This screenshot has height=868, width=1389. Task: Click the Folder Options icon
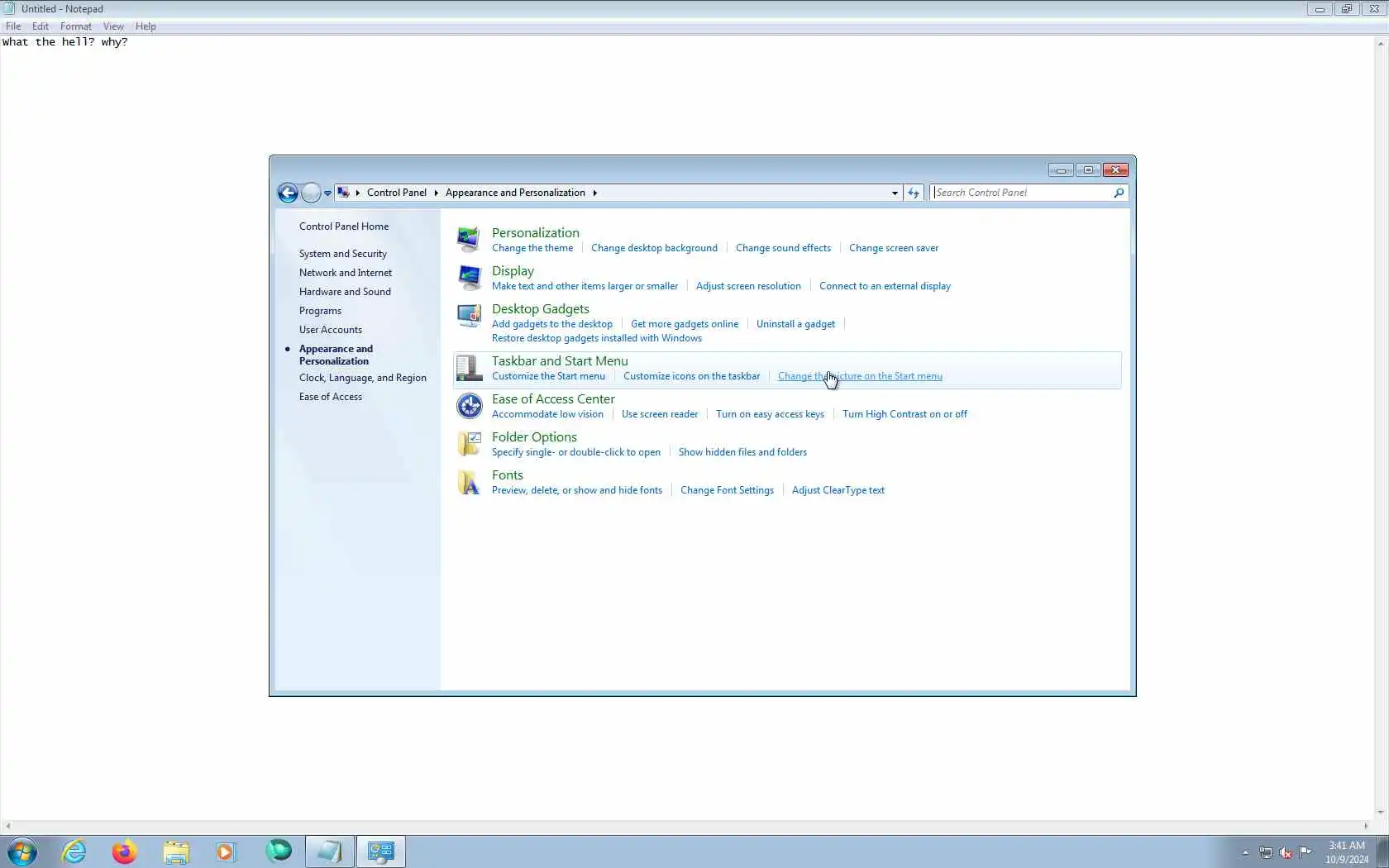coord(469,444)
